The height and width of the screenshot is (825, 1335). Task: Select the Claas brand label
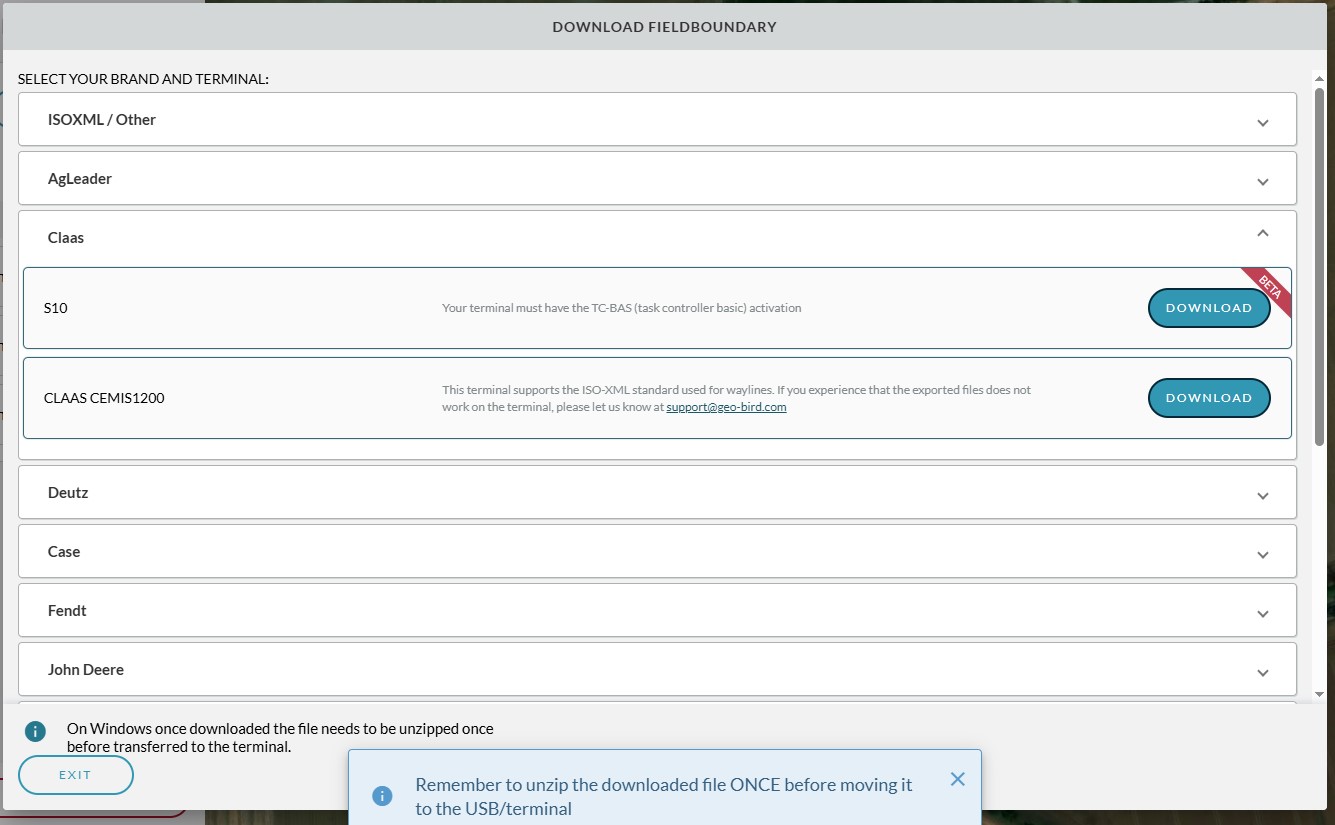pyautogui.click(x=66, y=237)
